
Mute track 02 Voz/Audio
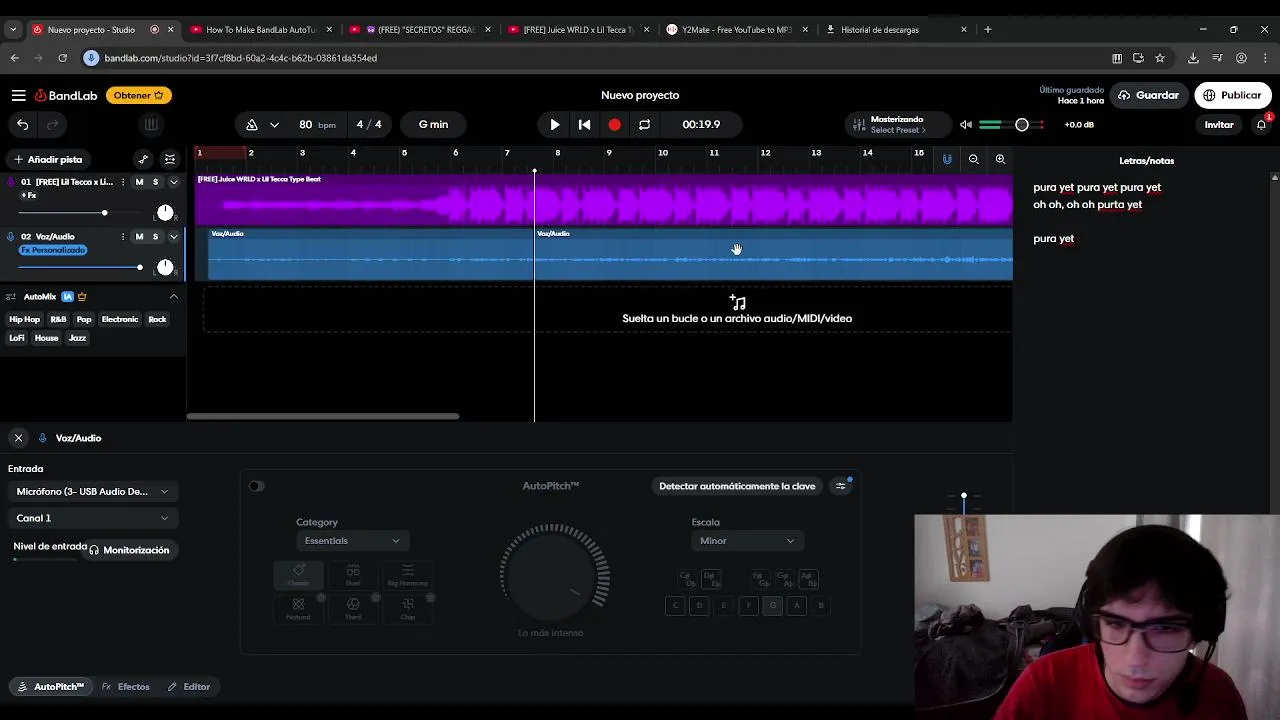click(x=139, y=237)
